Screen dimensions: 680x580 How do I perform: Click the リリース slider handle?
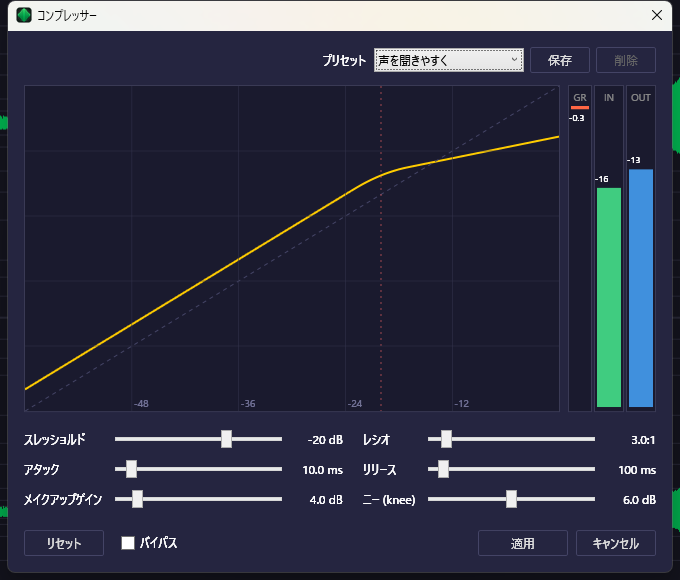443,469
